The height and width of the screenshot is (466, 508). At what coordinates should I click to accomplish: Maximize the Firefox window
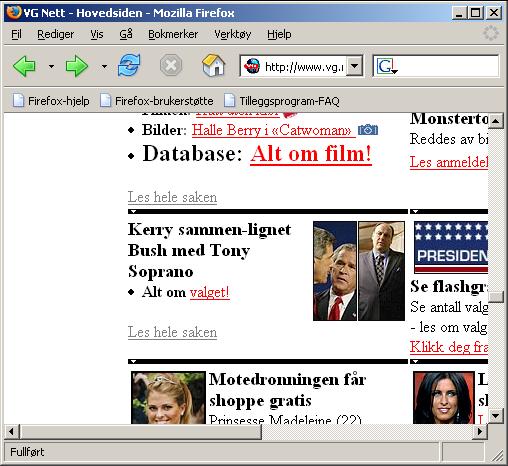point(475,13)
